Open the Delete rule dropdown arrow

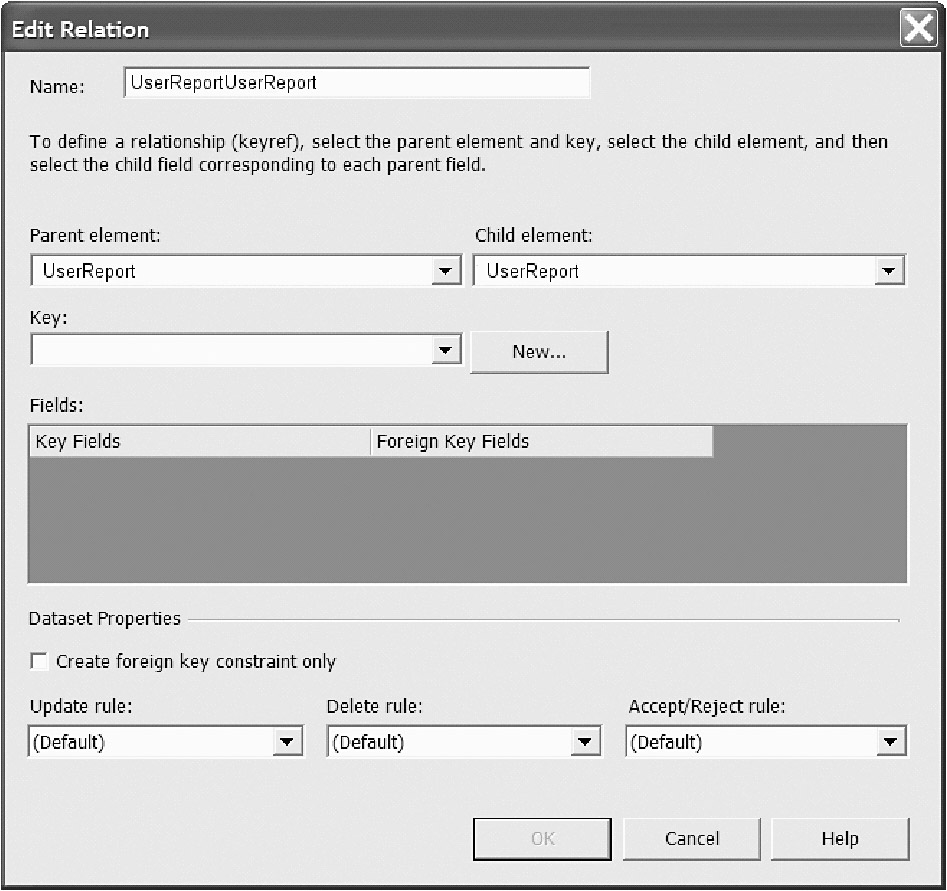point(585,742)
